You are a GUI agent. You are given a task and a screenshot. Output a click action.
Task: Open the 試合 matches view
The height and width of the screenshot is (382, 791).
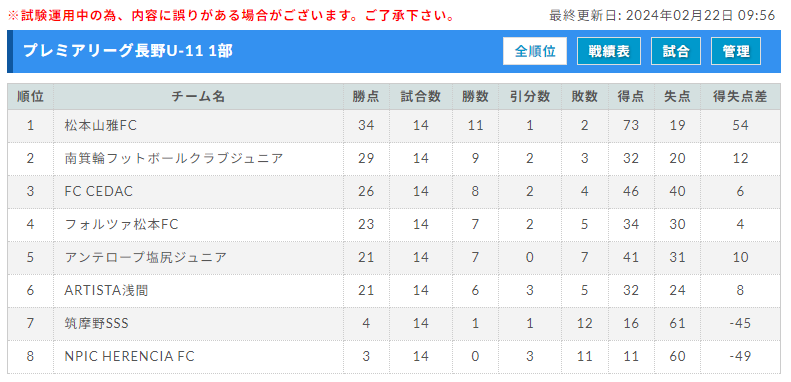point(675,51)
